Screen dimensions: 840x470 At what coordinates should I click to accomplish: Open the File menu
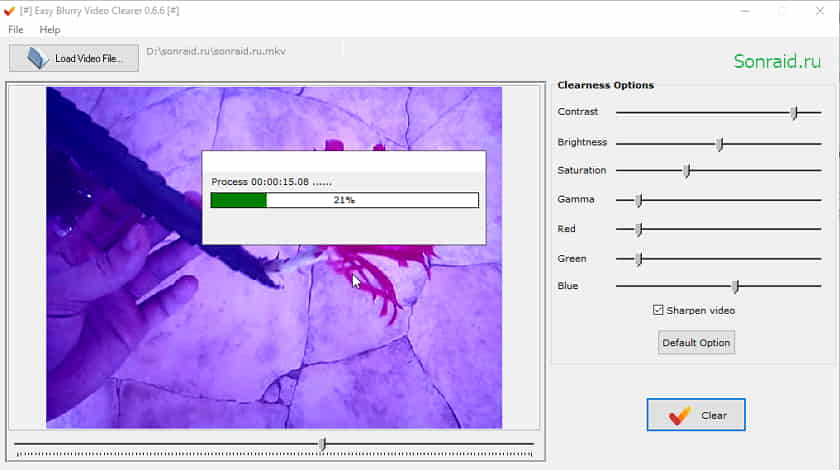pos(16,29)
